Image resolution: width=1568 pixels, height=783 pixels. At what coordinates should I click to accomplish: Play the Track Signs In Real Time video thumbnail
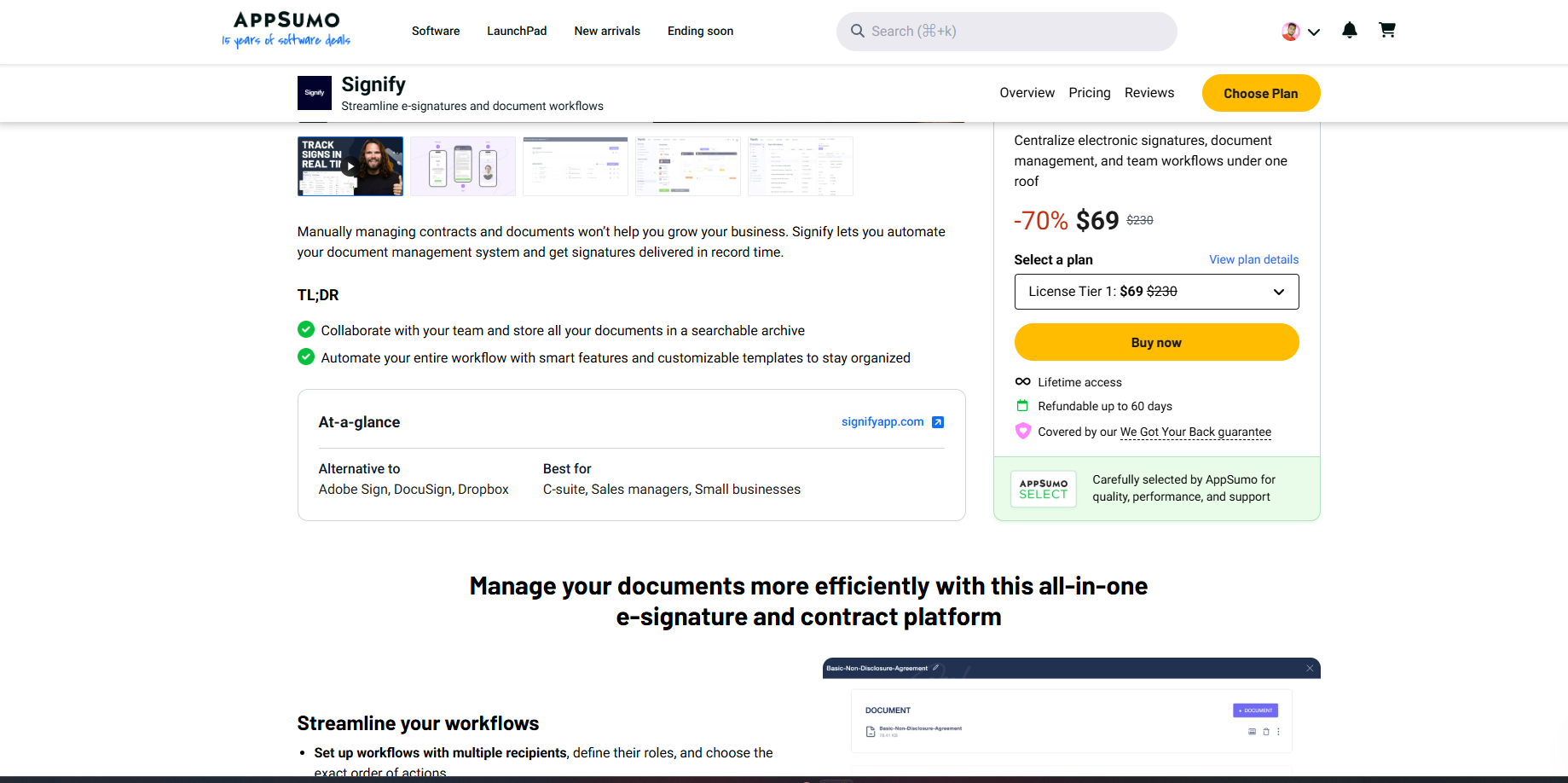pyautogui.click(x=350, y=165)
